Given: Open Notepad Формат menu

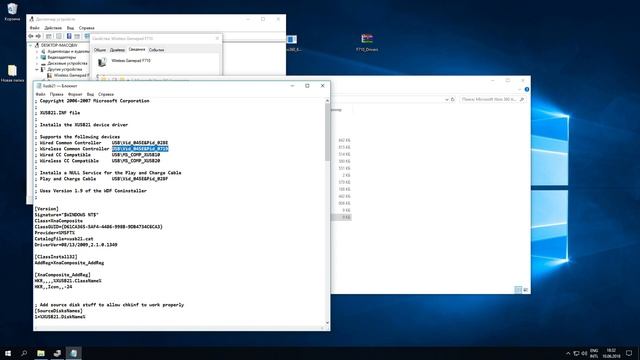Looking at the screenshot, I should point(75,94).
